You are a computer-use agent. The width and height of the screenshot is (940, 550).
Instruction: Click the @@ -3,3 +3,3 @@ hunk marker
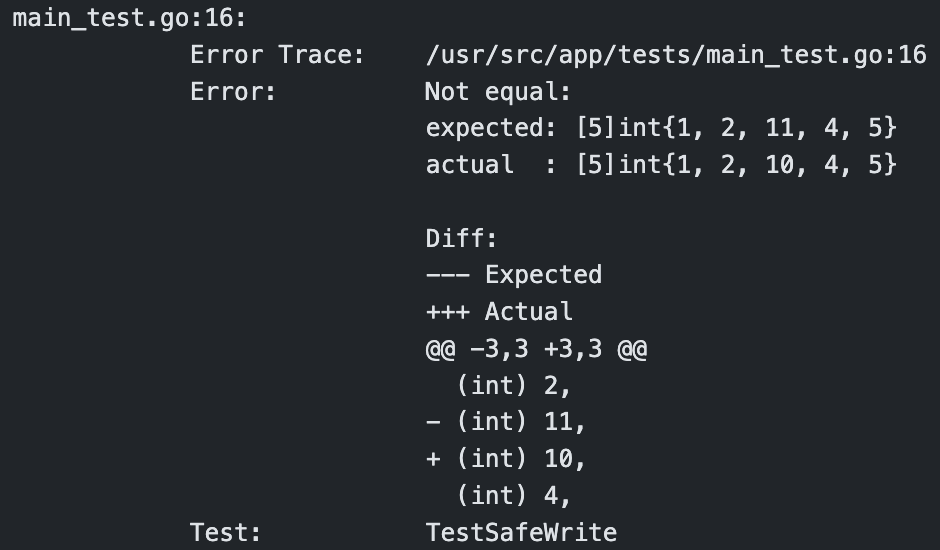(x=535, y=349)
